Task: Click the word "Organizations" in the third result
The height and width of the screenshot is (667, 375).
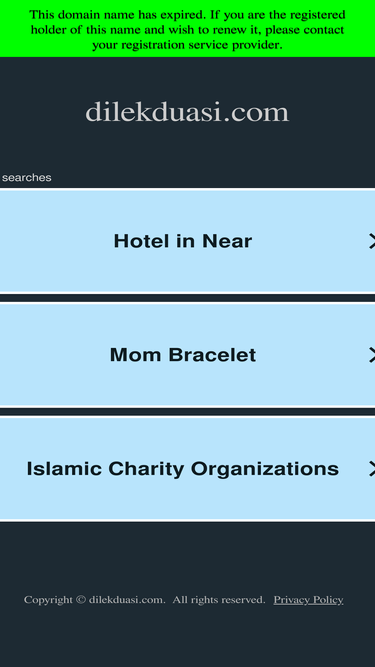Action: [265, 469]
